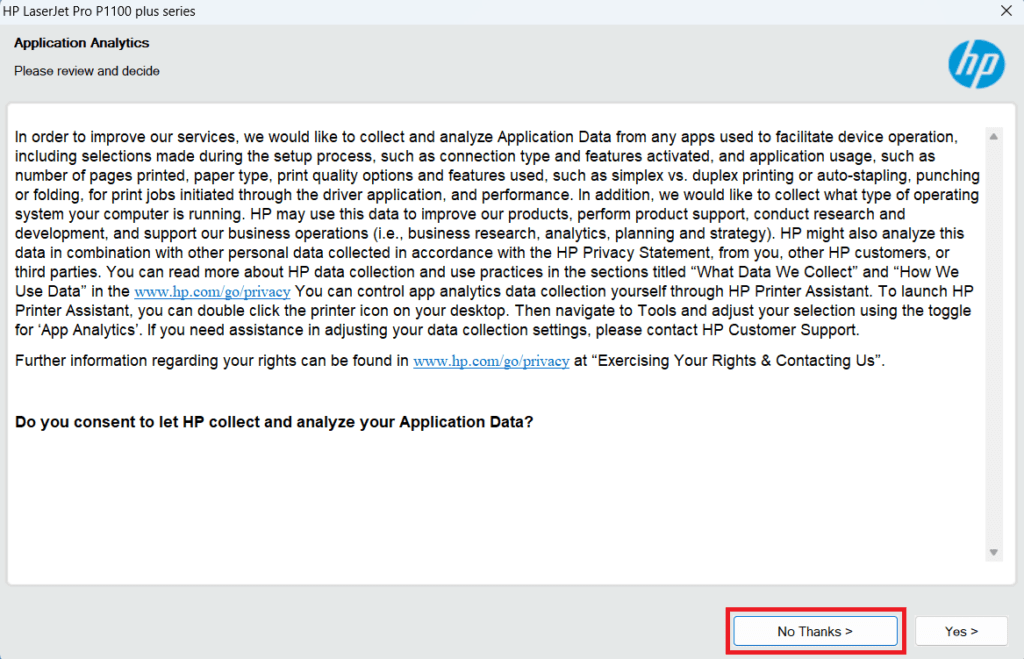Click the 'Application Analytics' heading
1024x659 pixels.
[81, 44]
